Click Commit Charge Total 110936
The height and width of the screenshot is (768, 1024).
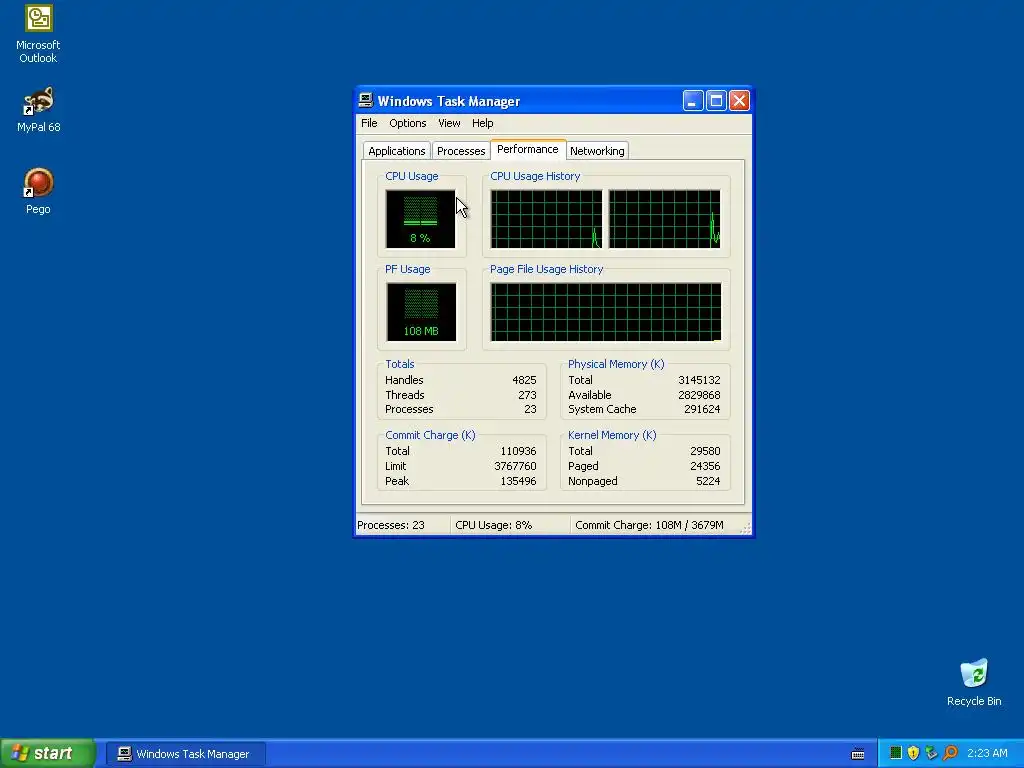tap(518, 451)
